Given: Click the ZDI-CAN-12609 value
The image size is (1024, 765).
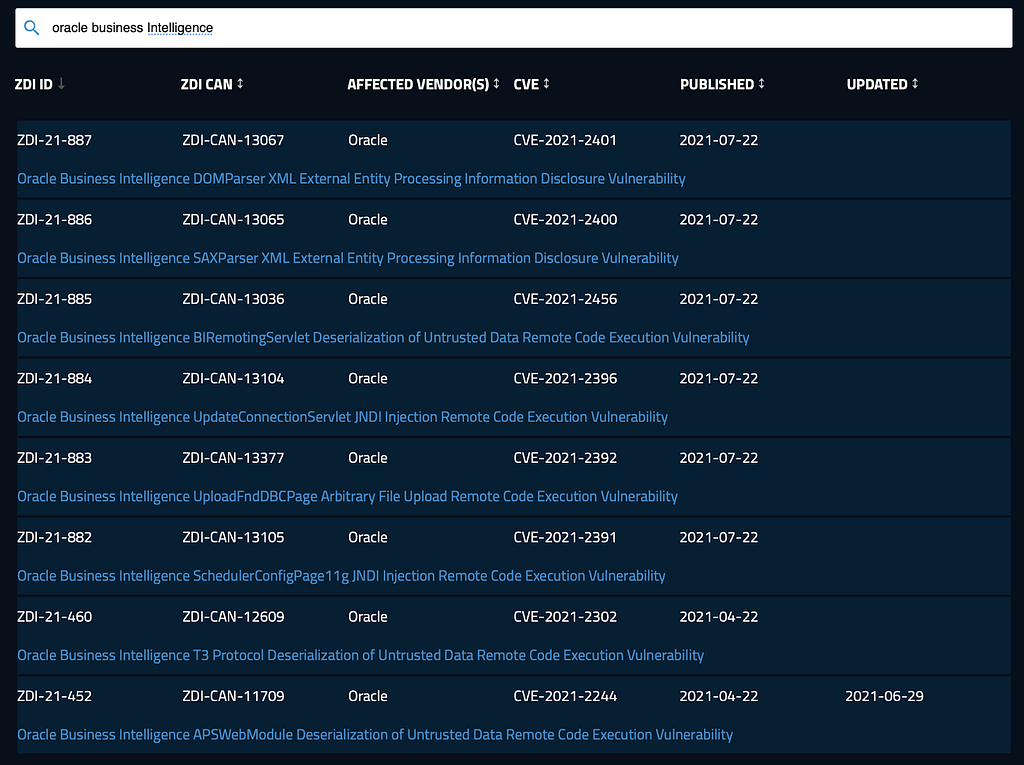Looking at the screenshot, I should [x=233, y=617].
